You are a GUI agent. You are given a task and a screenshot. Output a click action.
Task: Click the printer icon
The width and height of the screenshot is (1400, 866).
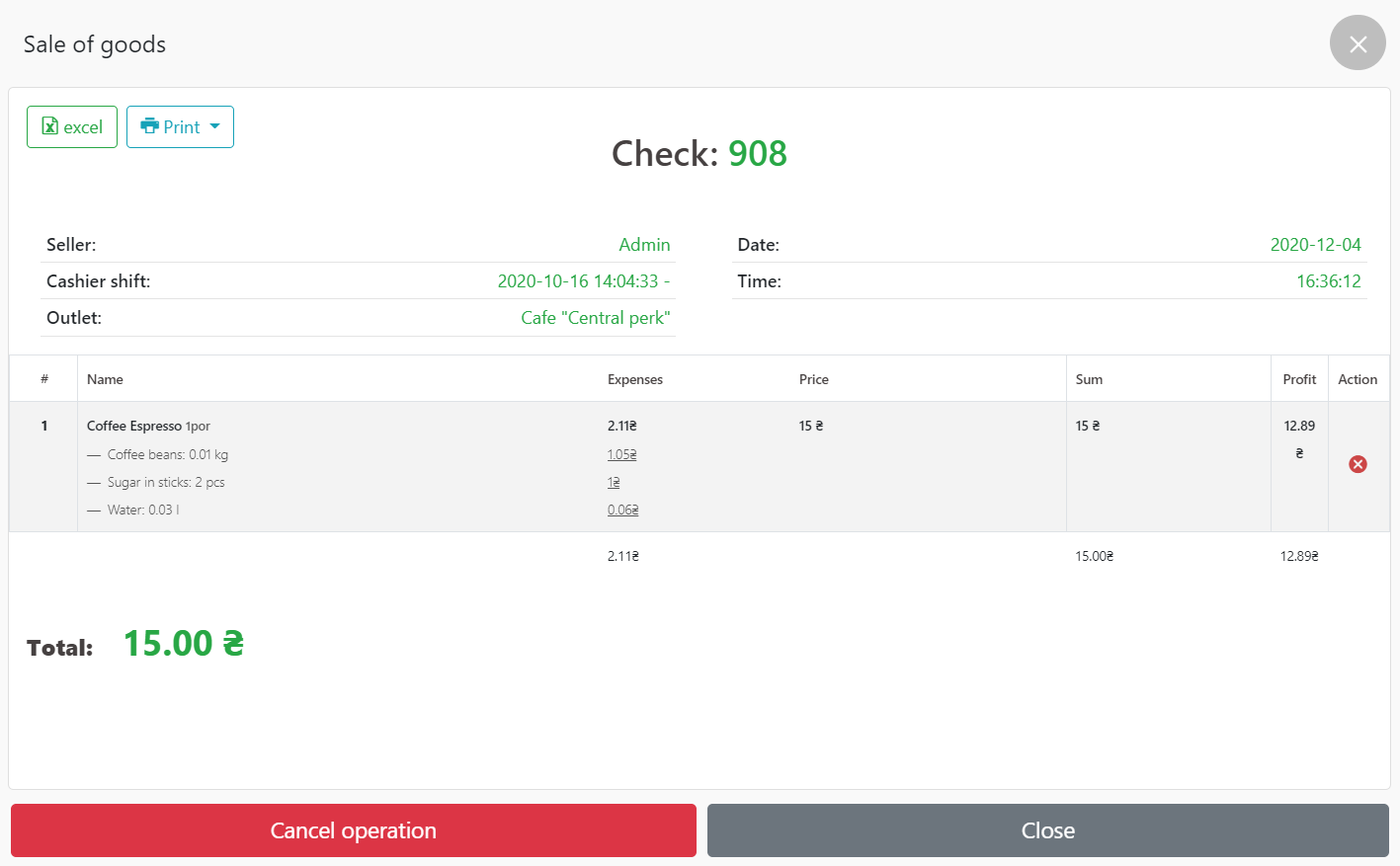point(149,126)
